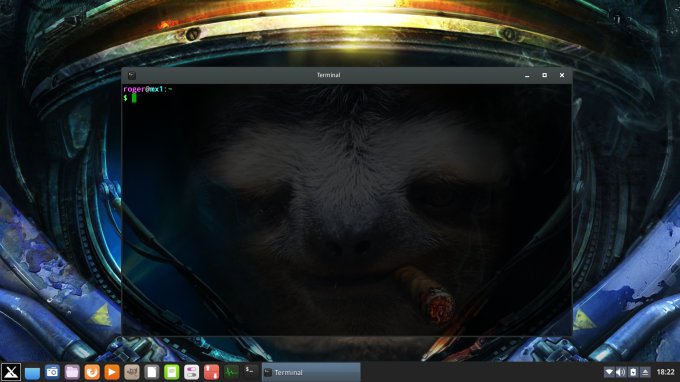Click the Terminal title bar text
The height and width of the screenshot is (382, 680).
[328, 75]
